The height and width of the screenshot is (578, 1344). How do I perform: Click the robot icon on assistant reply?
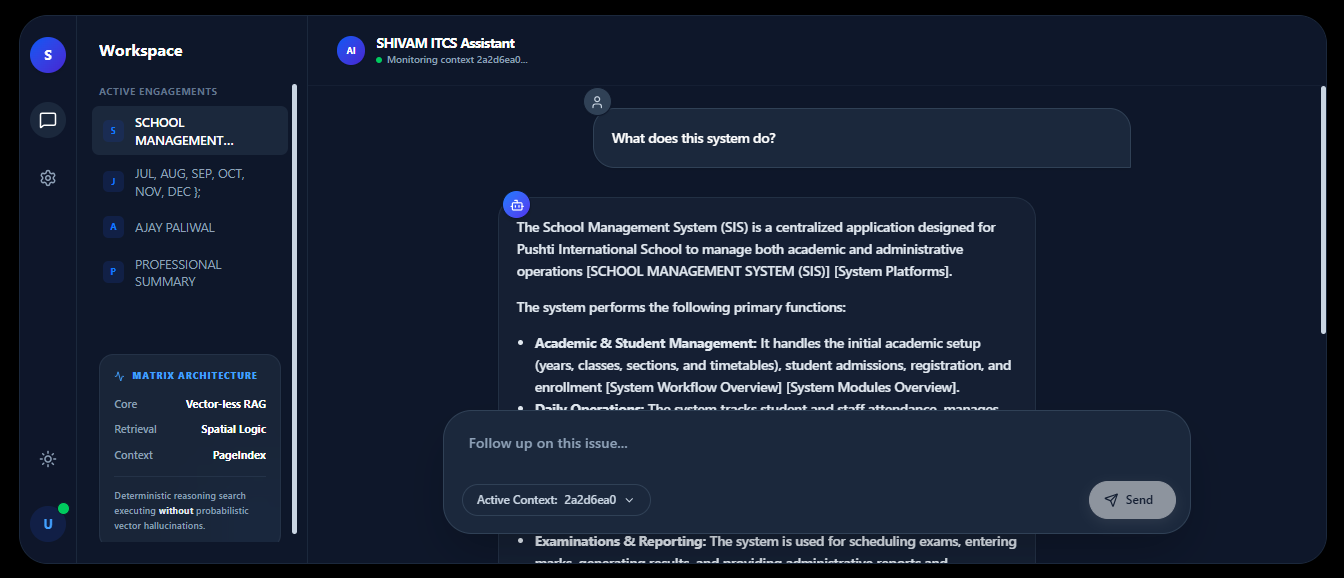(x=516, y=204)
